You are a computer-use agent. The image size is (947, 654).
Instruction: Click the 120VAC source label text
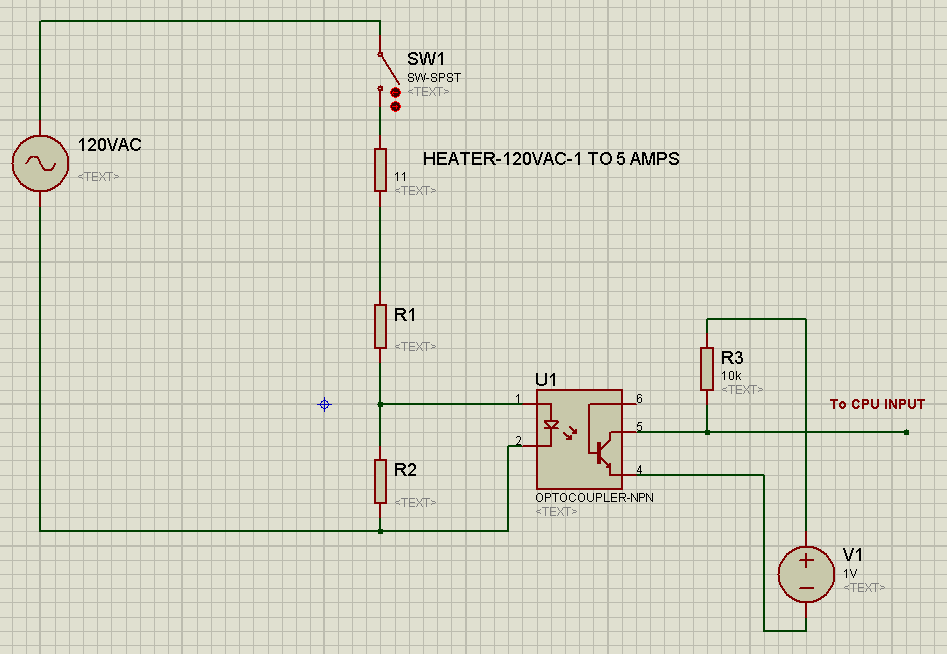pyautogui.click(x=110, y=145)
